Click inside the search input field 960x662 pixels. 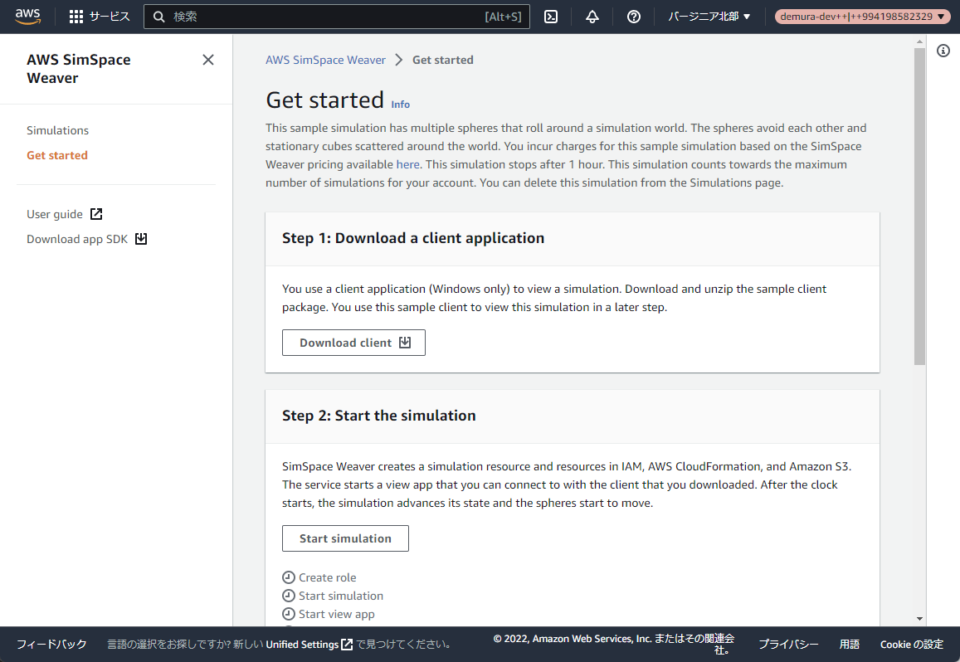click(x=300, y=16)
